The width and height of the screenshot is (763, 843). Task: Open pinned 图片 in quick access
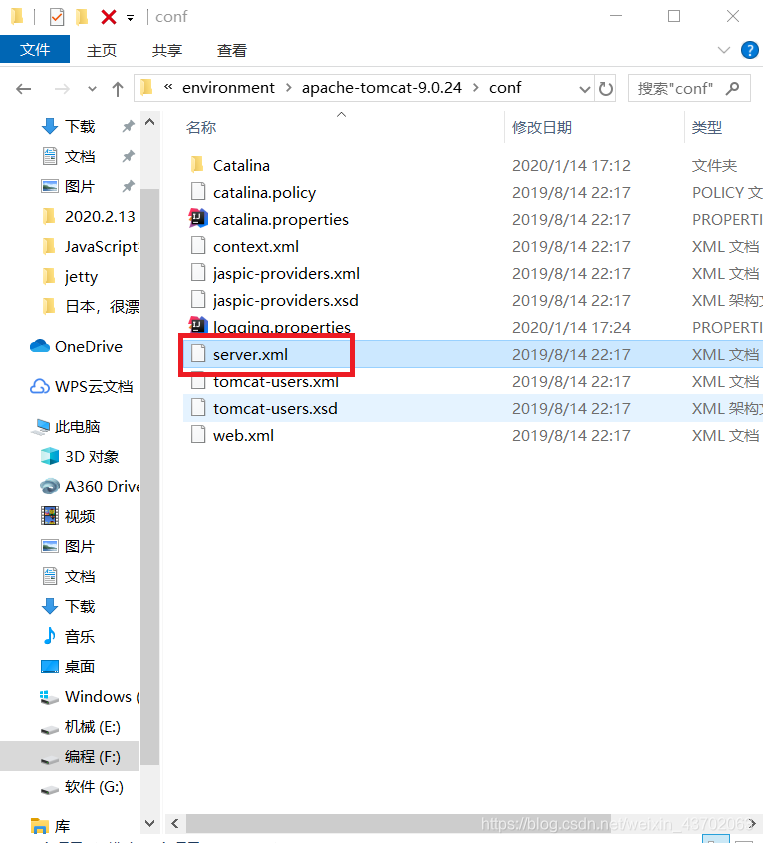tap(80, 187)
